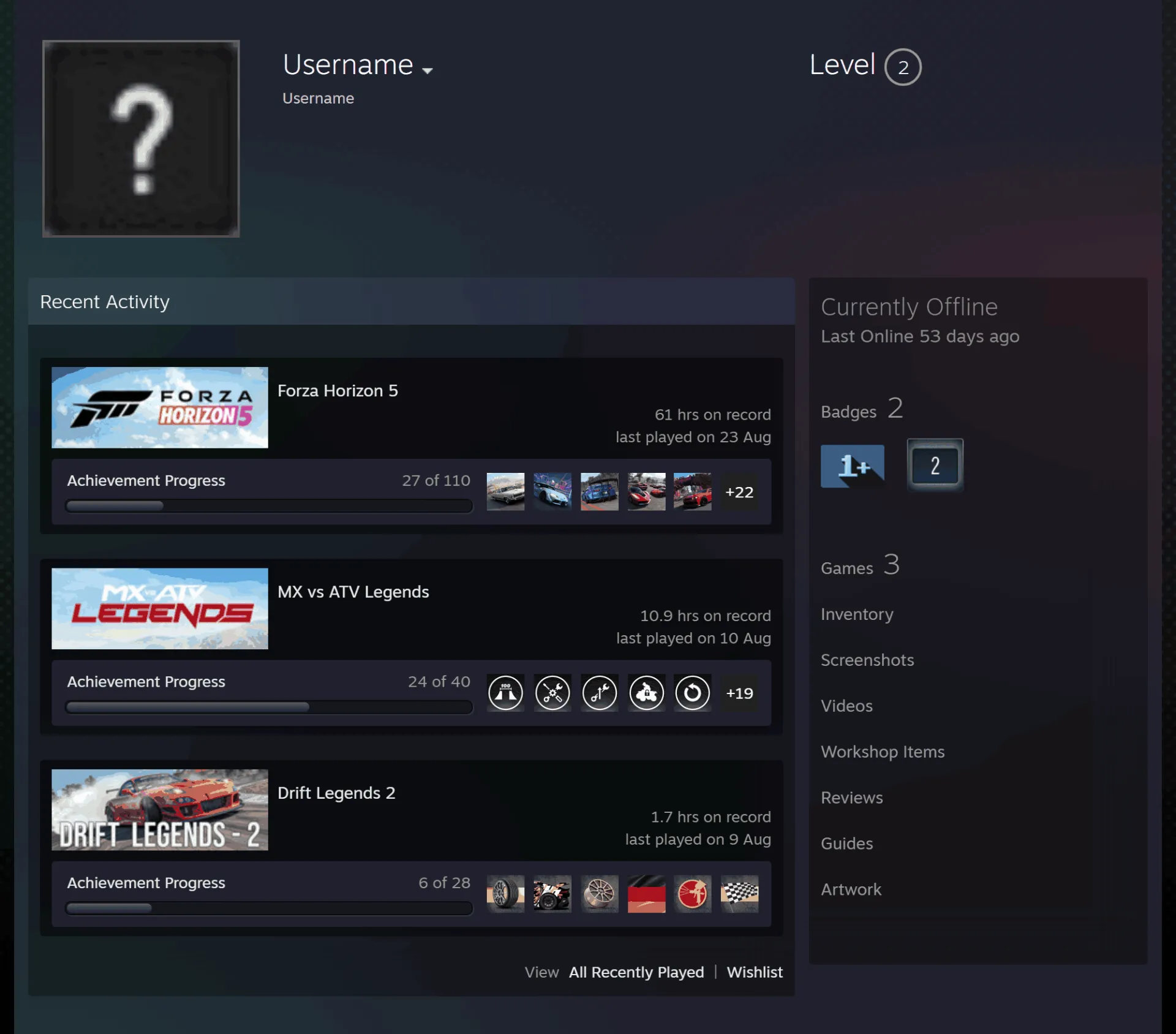
Task: Click the Drift Legends 2 title link
Action: click(x=336, y=793)
